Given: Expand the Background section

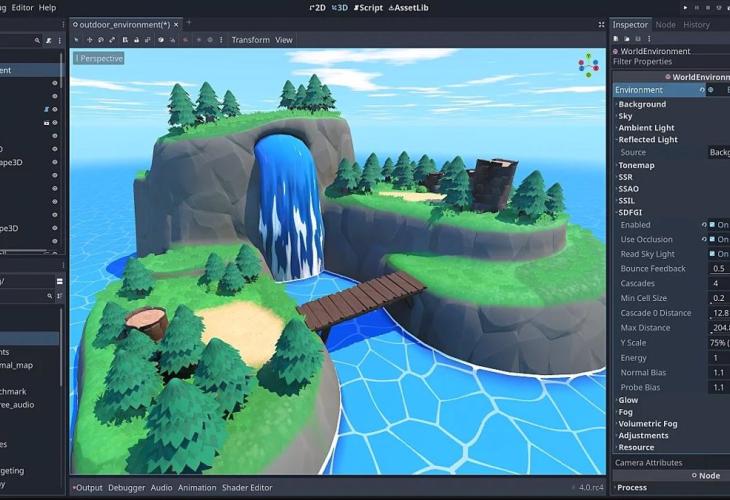Looking at the screenshot, I should click(641, 104).
